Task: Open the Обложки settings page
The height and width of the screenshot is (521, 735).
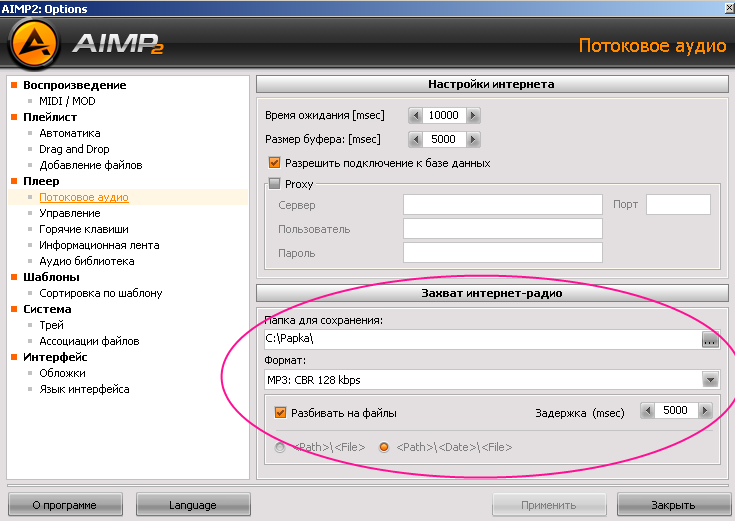Action: [62, 373]
